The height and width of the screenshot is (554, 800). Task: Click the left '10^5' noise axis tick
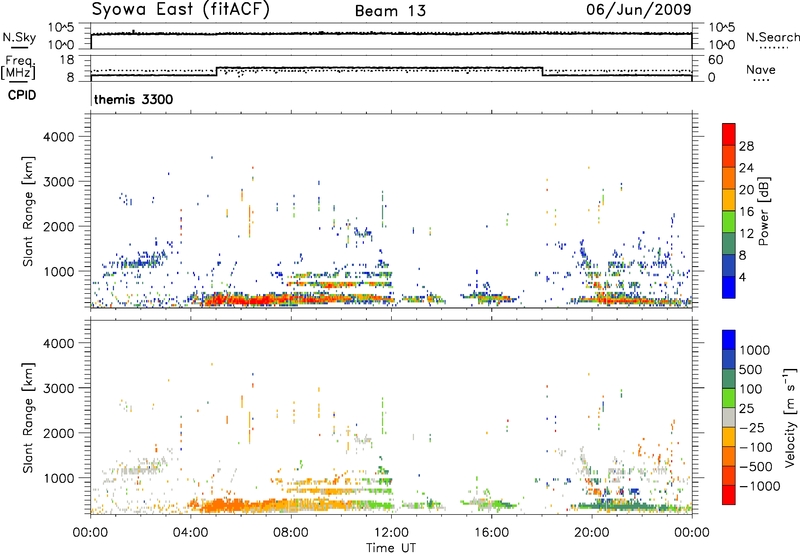(x=61, y=28)
